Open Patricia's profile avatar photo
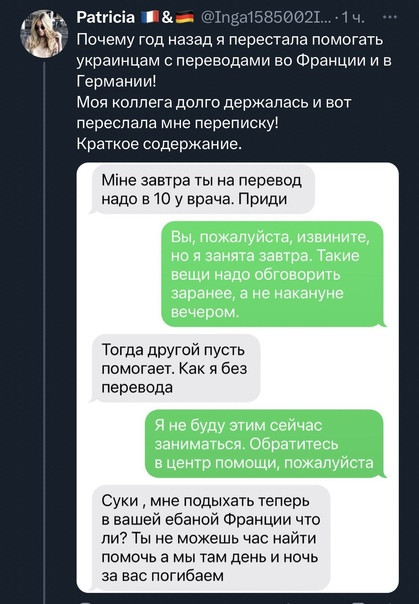The height and width of the screenshot is (604, 419). (x=44, y=34)
